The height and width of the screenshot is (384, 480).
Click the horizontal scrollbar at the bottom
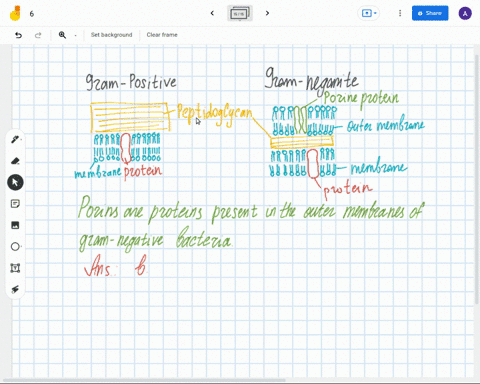coord(144,380)
